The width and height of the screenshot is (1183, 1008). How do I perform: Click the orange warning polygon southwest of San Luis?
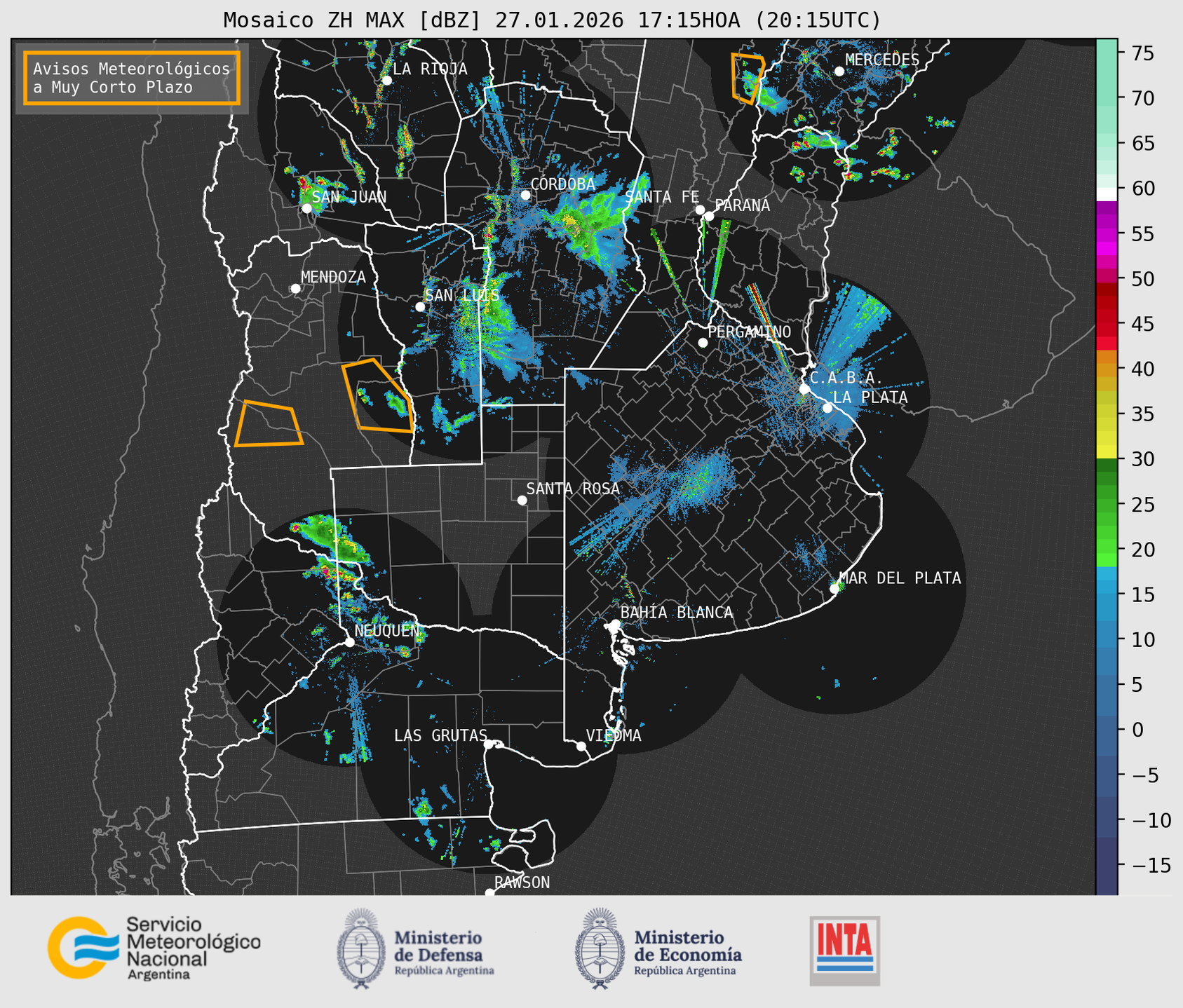pyautogui.click(x=379, y=396)
